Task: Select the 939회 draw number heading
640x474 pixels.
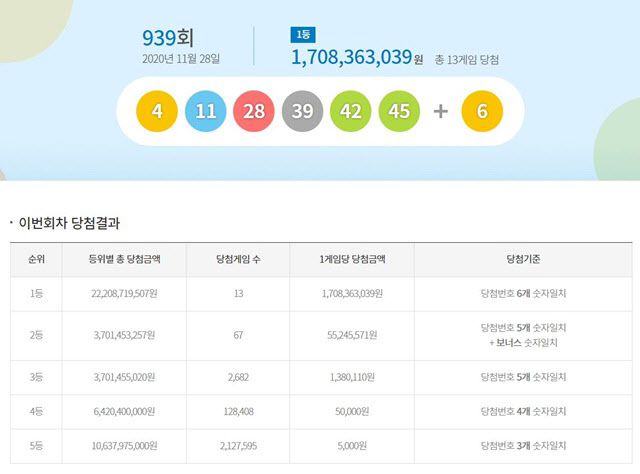Action: (x=168, y=38)
